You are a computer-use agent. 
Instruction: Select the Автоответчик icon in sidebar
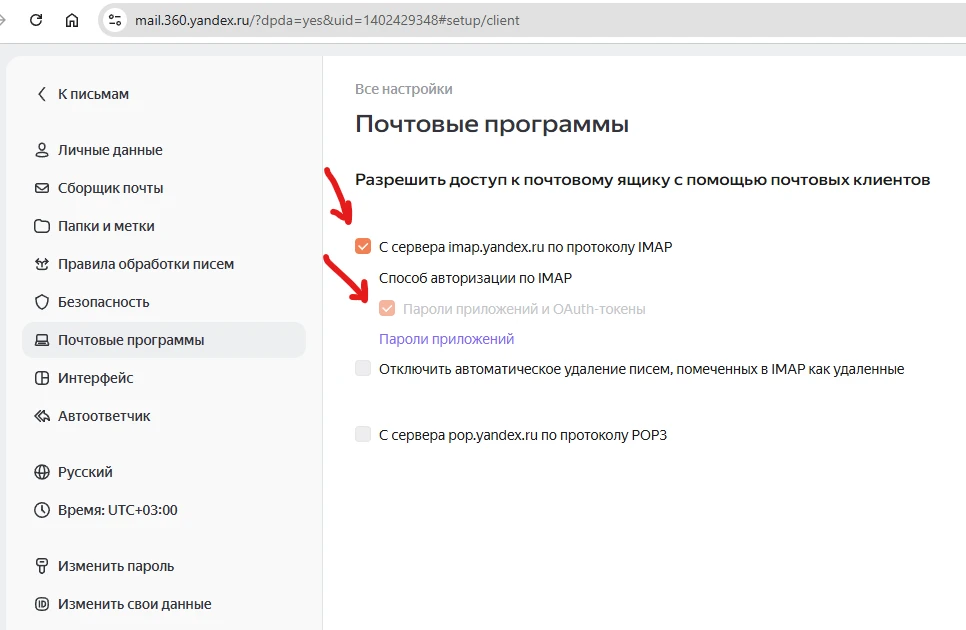click(40, 415)
